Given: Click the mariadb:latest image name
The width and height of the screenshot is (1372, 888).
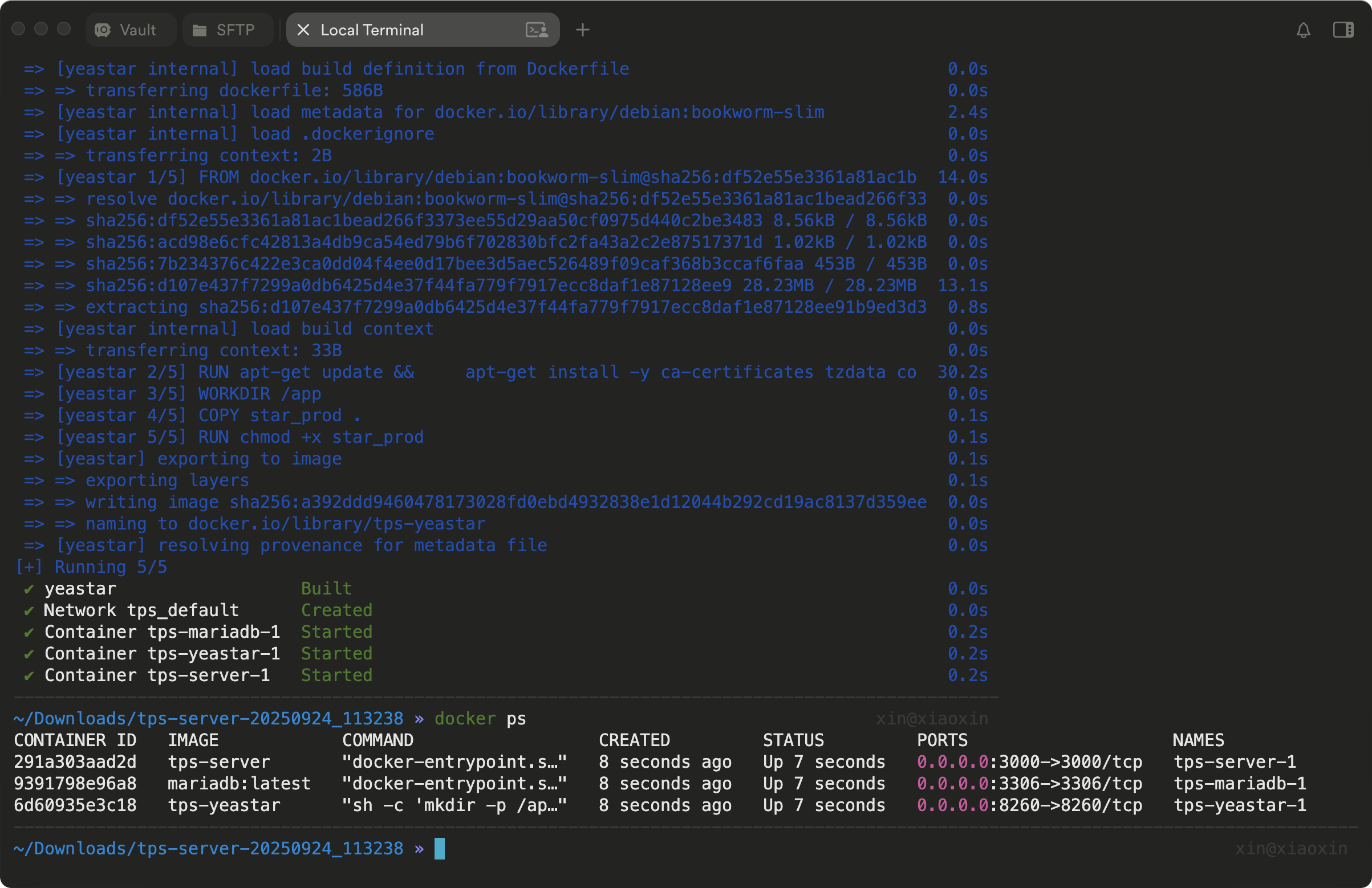Looking at the screenshot, I should [239, 784].
